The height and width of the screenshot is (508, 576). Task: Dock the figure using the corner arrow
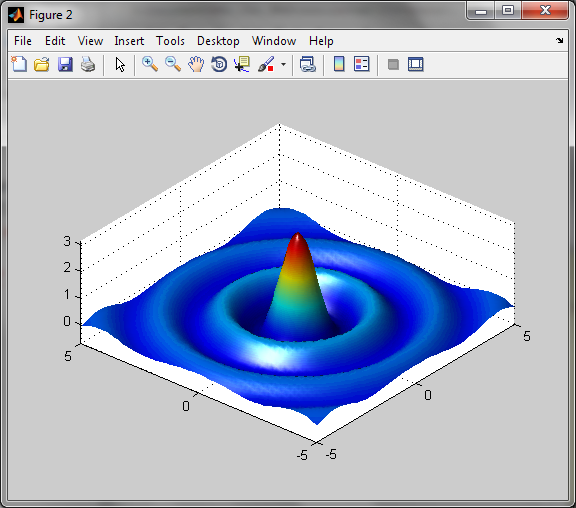pyautogui.click(x=559, y=40)
